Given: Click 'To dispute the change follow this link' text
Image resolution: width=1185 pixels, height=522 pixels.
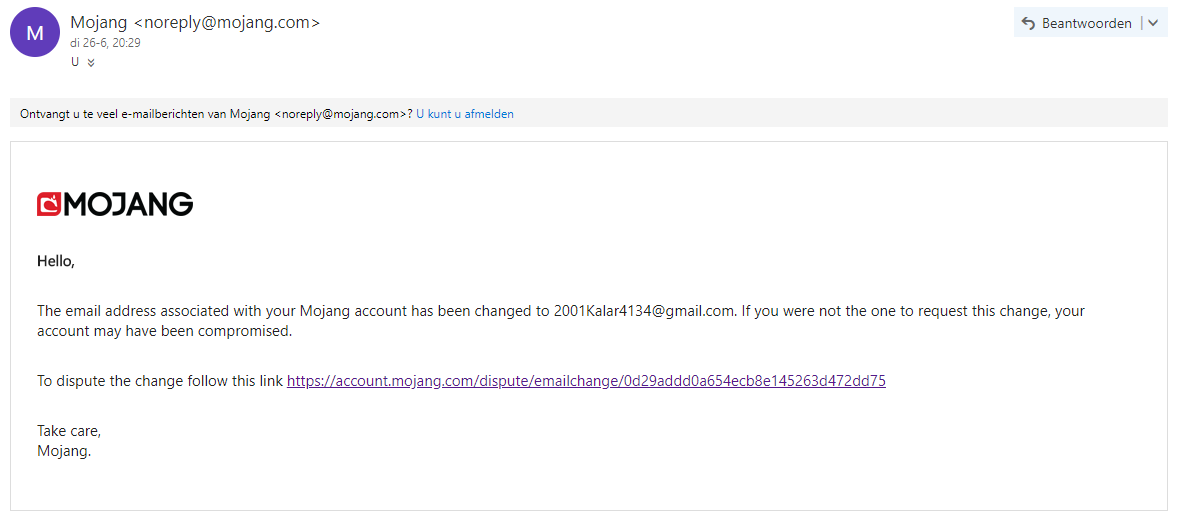Looking at the screenshot, I should click(x=160, y=381).
